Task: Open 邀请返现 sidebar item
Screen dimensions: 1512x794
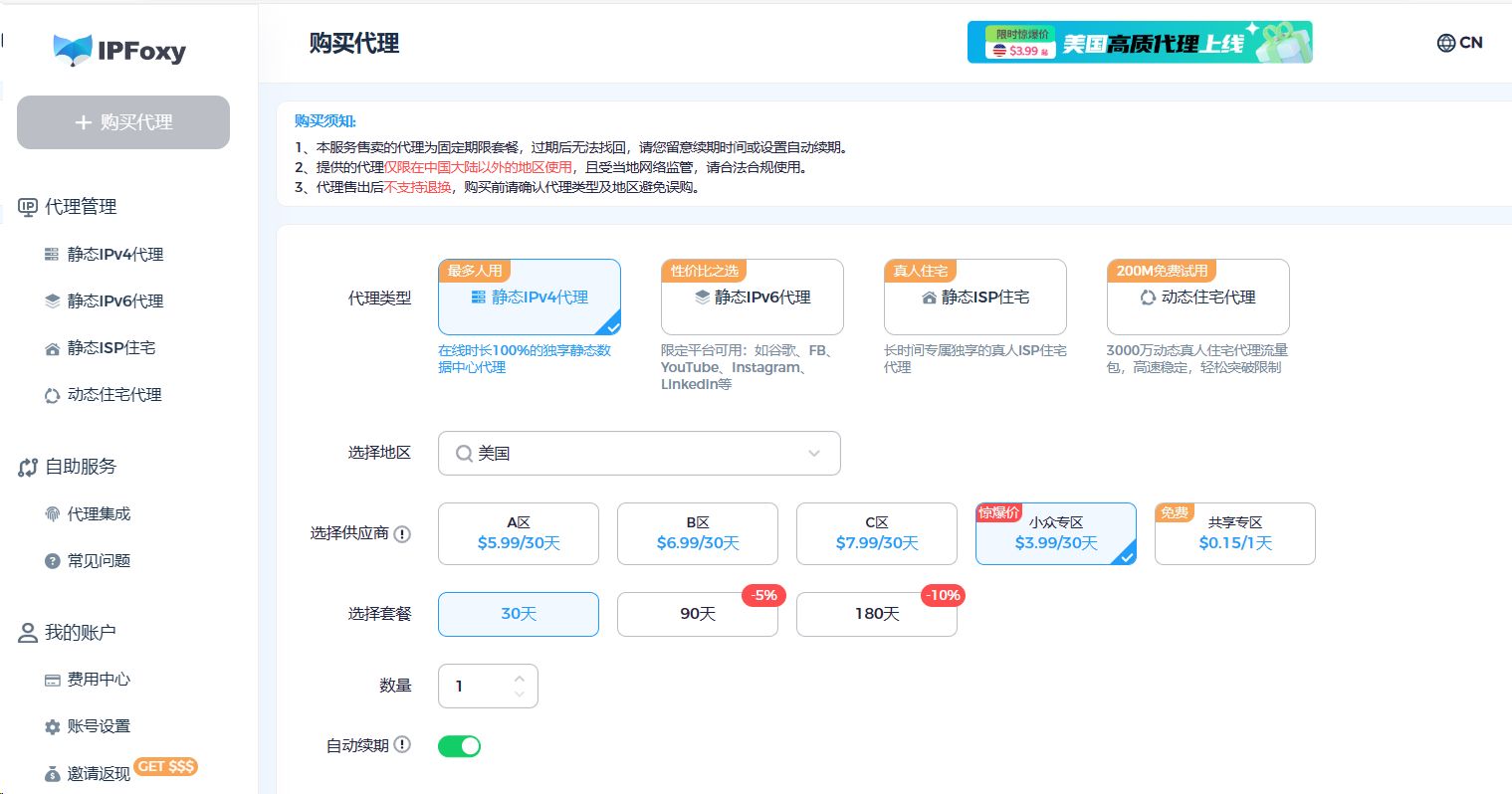Action: pos(100,773)
